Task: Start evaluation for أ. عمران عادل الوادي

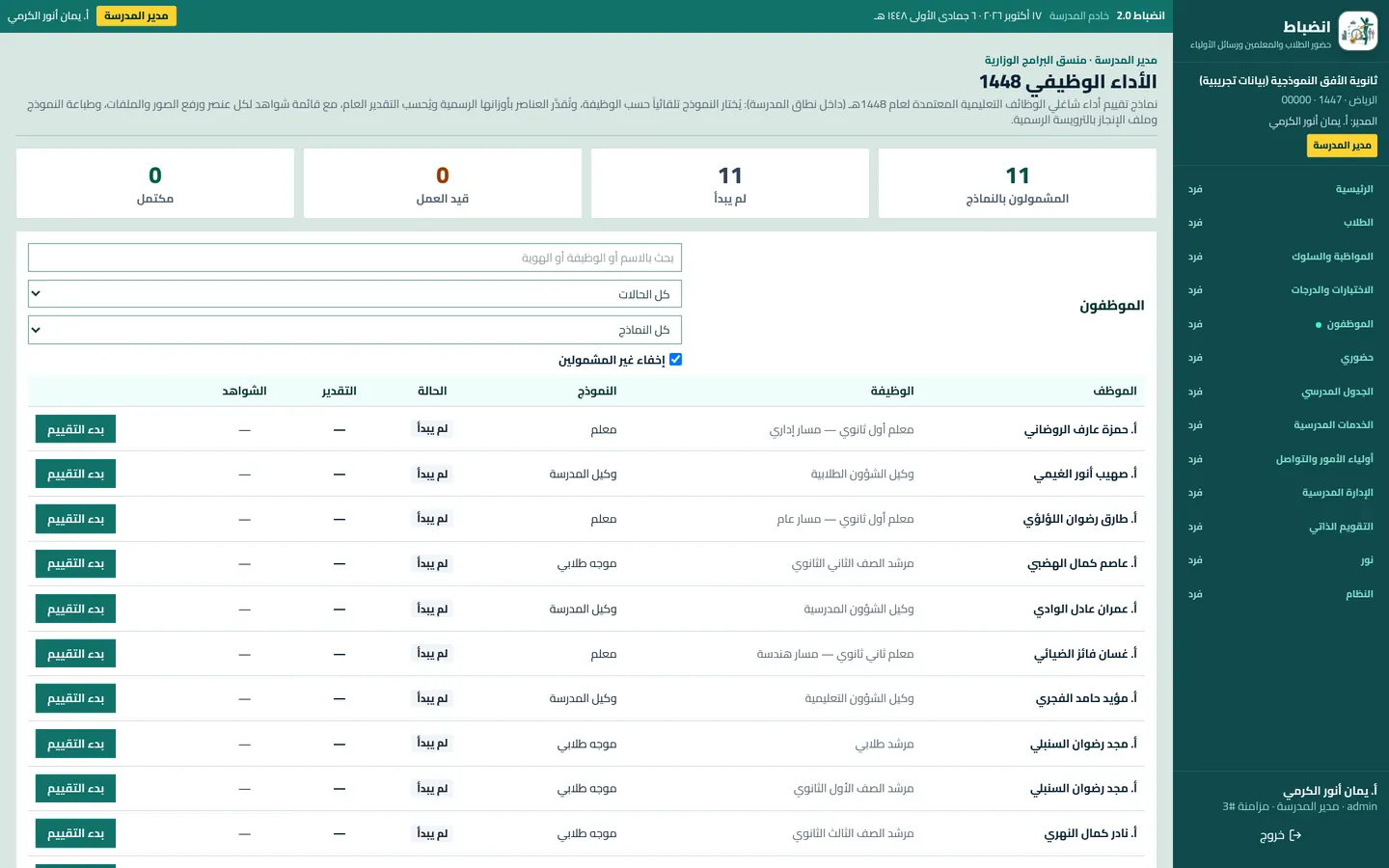Action: coord(75,609)
